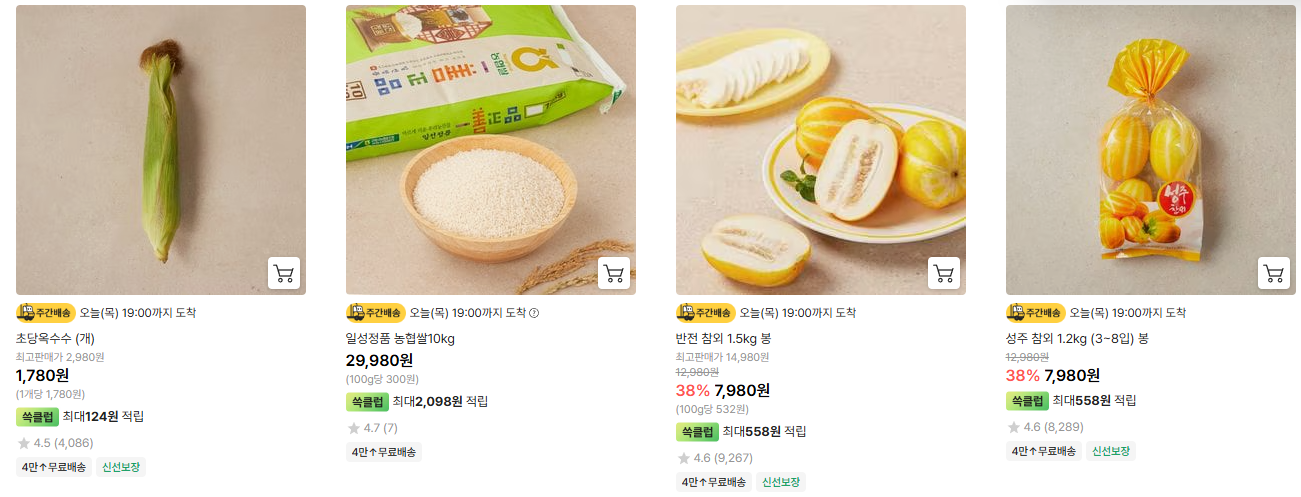Open 반전 참외 1.5kg 봉 title
Image resolution: width=1301 pixels, height=497 pixels.
(x=724, y=339)
